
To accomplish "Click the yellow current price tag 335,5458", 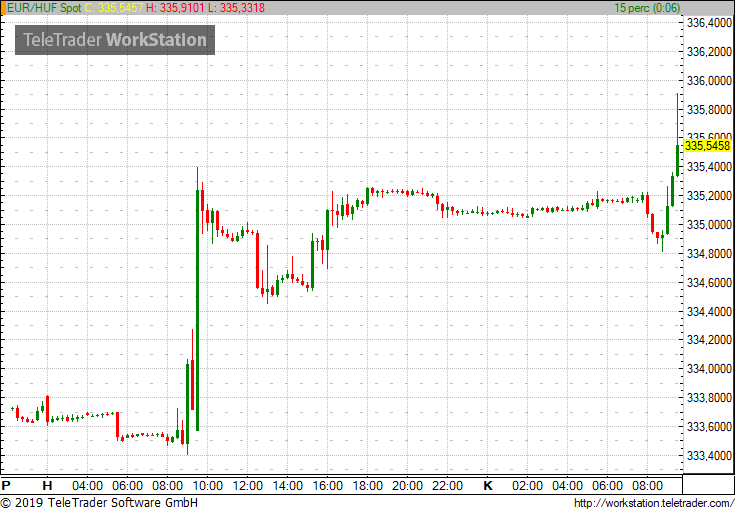I will (x=707, y=146).
